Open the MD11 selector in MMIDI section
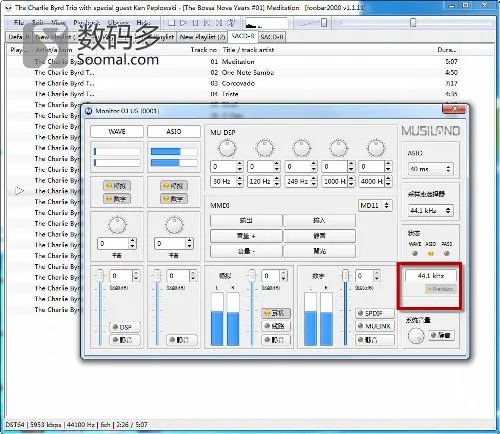 (x=375, y=205)
